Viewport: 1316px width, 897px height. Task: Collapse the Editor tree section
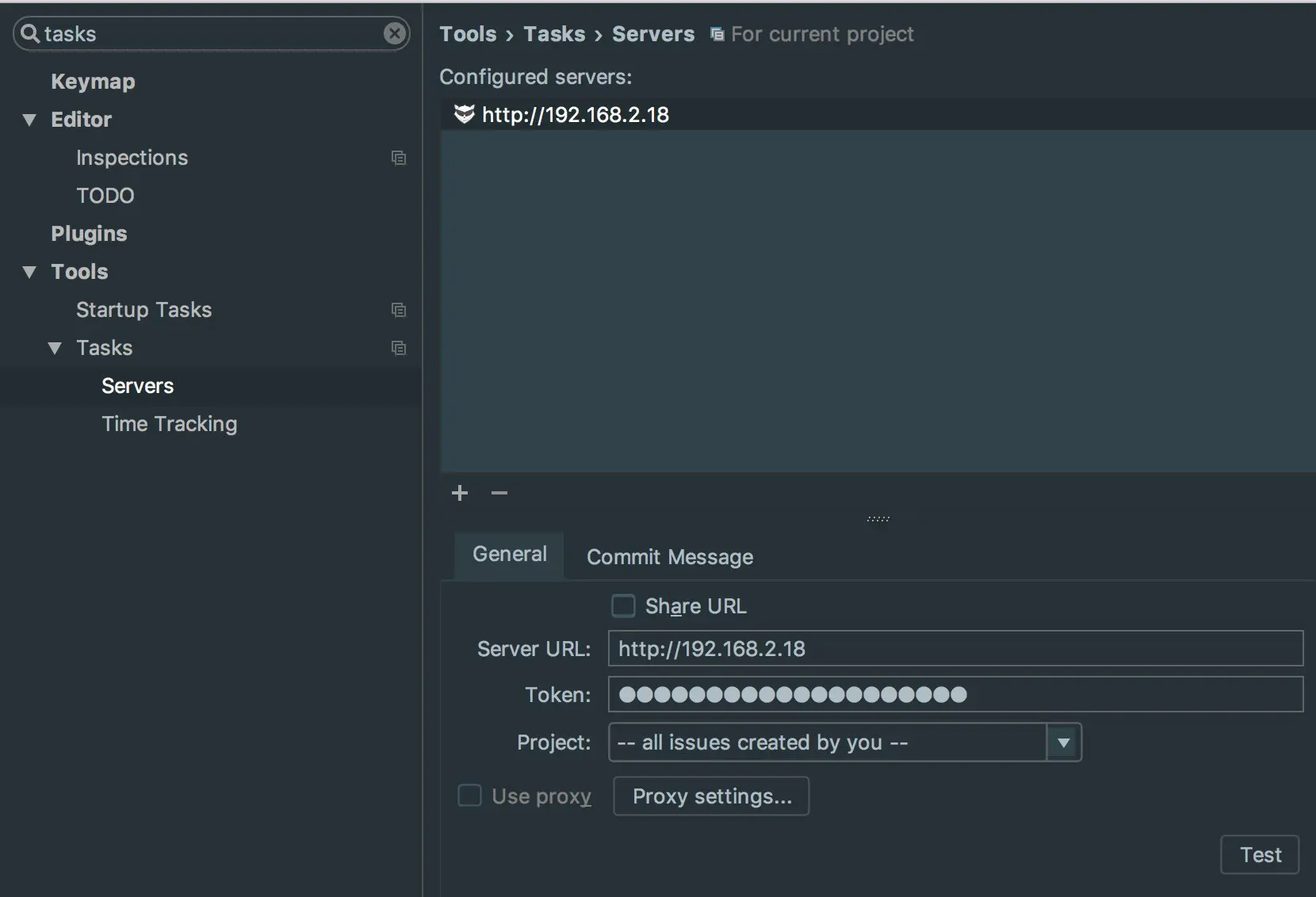(x=30, y=120)
